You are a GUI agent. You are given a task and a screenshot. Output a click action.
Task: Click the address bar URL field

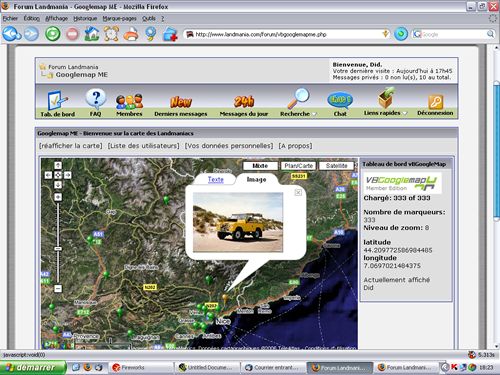(287, 34)
